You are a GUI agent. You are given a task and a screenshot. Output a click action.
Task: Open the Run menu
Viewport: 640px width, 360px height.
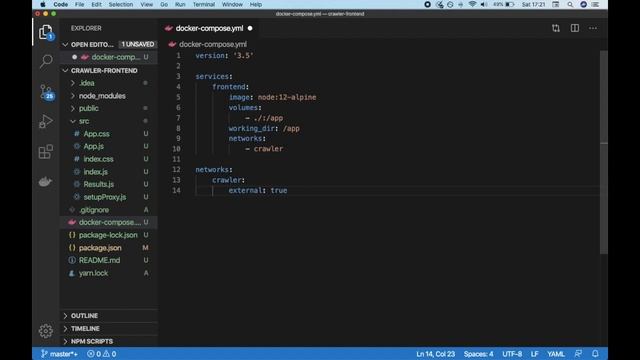[x=180, y=4]
